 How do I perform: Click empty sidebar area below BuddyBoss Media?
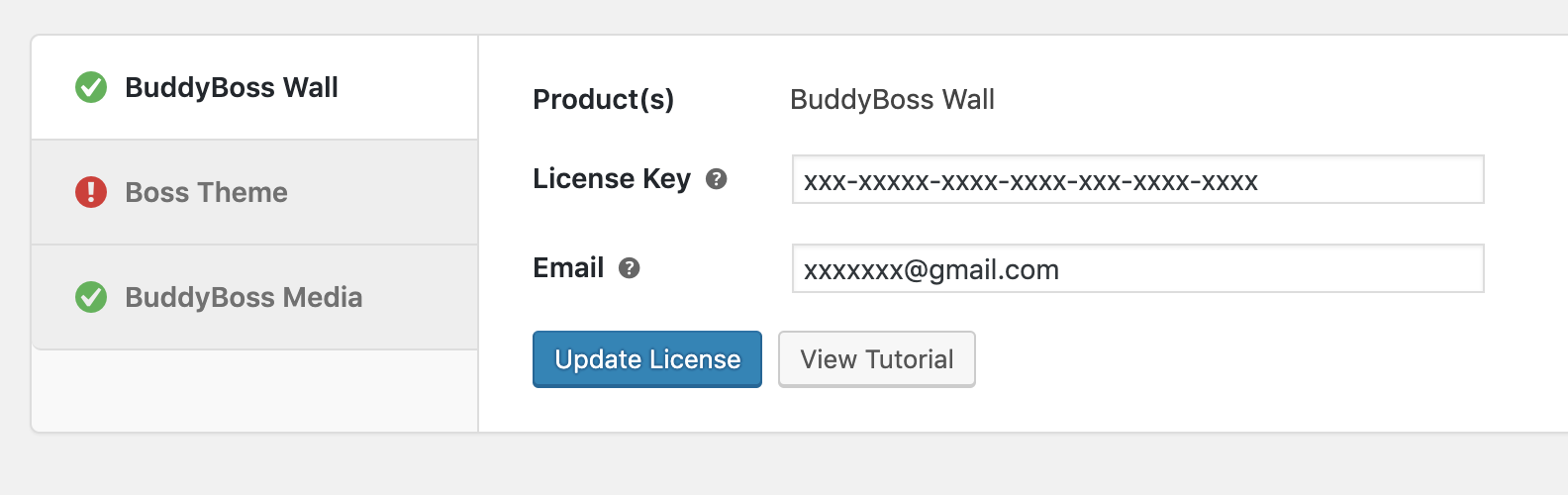[255, 390]
